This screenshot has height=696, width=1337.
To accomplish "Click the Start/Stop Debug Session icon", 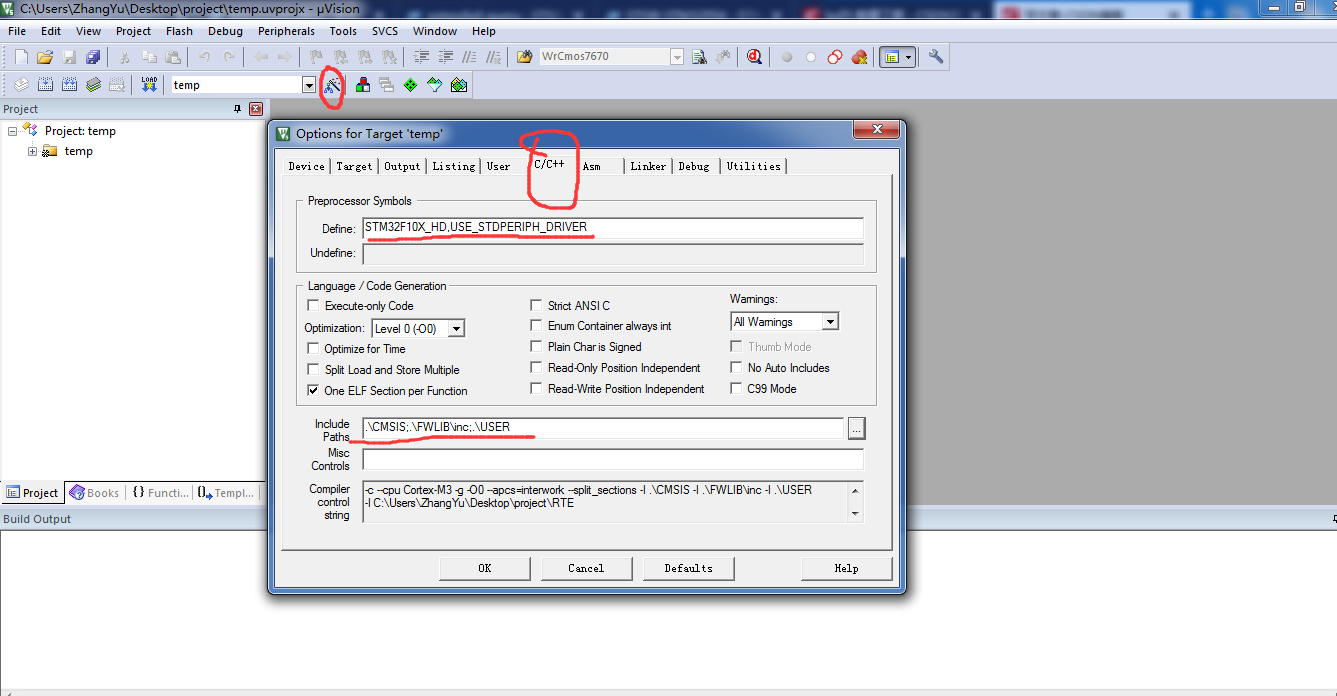I will [x=754, y=57].
